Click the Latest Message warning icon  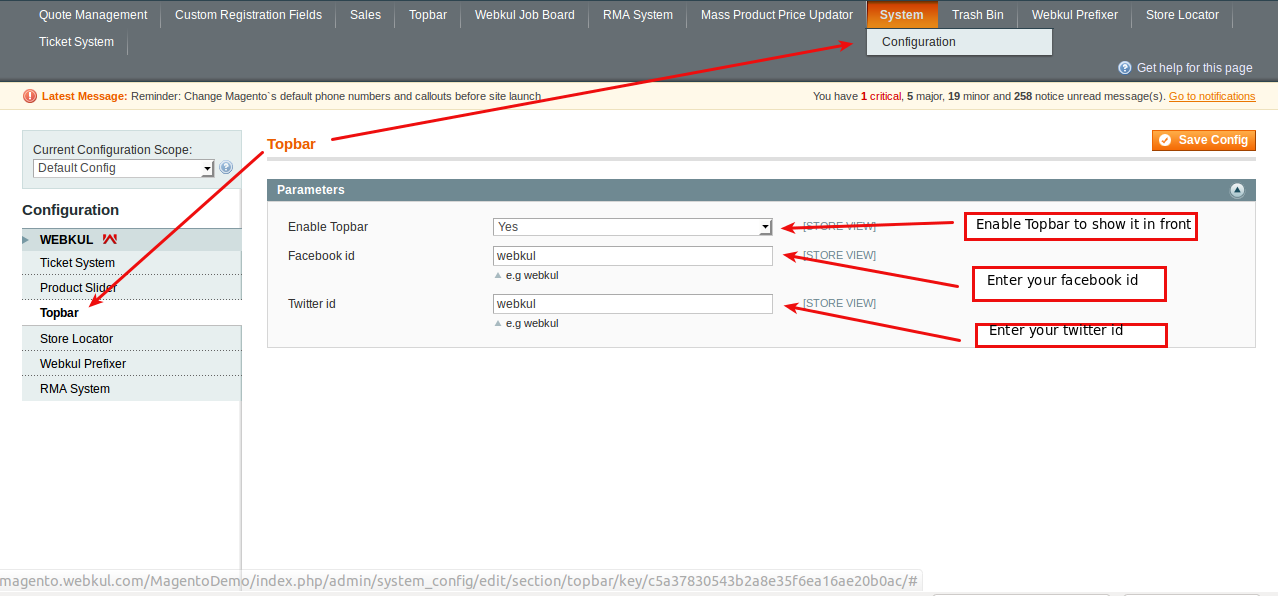(30, 96)
